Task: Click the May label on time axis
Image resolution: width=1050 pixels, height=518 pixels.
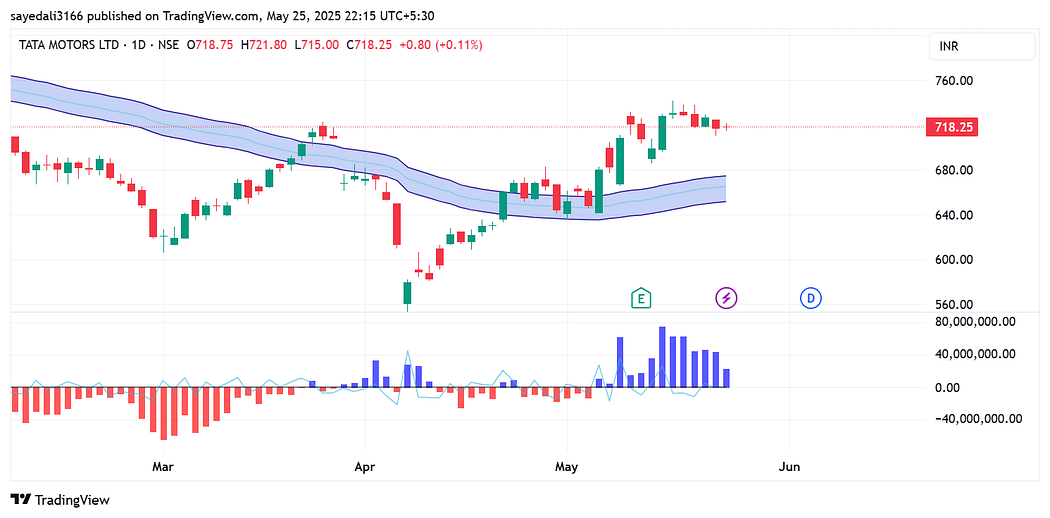Action: pyautogui.click(x=567, y=466)
